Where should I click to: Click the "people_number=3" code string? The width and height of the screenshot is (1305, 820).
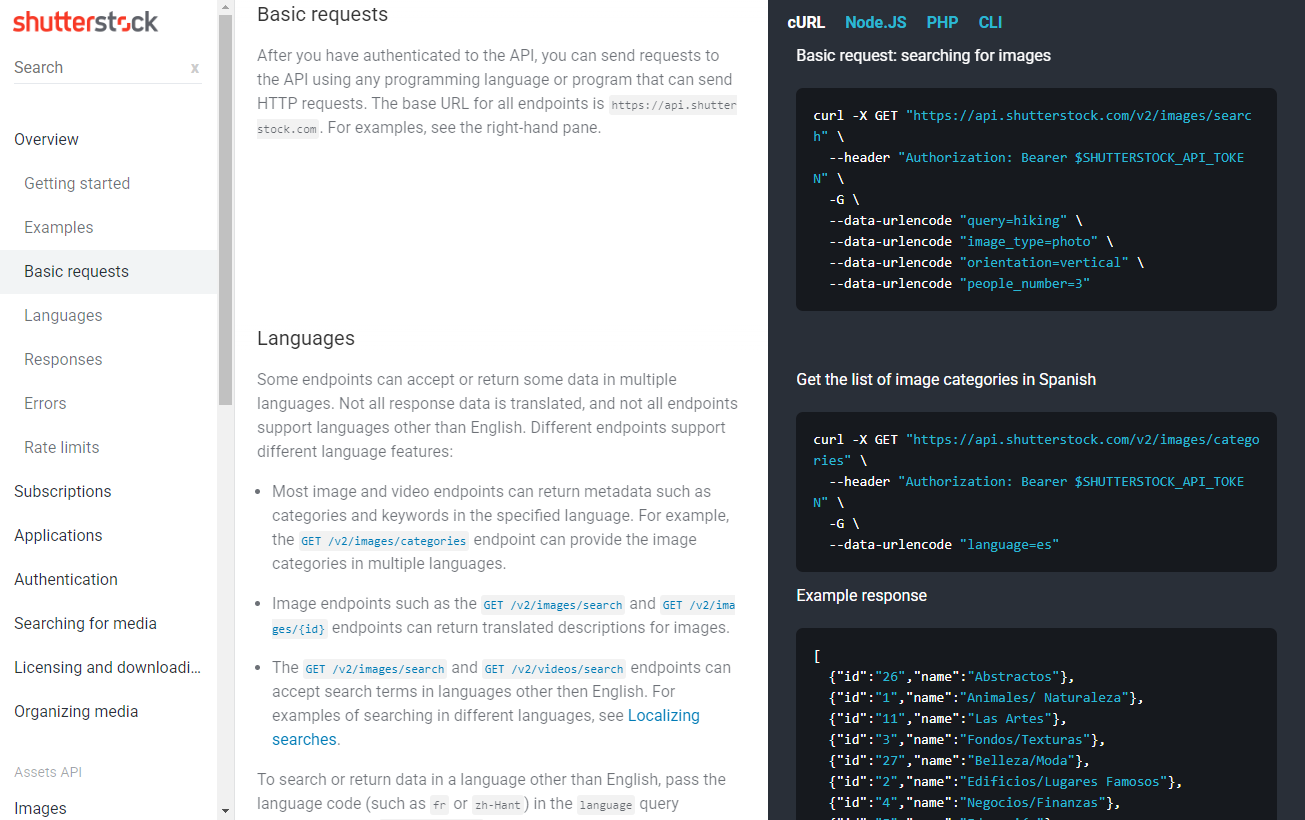pyautogui.click(x=1024, y=283)
